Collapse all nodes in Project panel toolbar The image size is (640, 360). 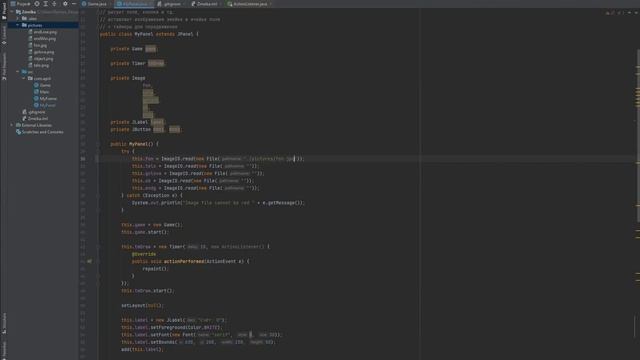(x=54, y=4)
